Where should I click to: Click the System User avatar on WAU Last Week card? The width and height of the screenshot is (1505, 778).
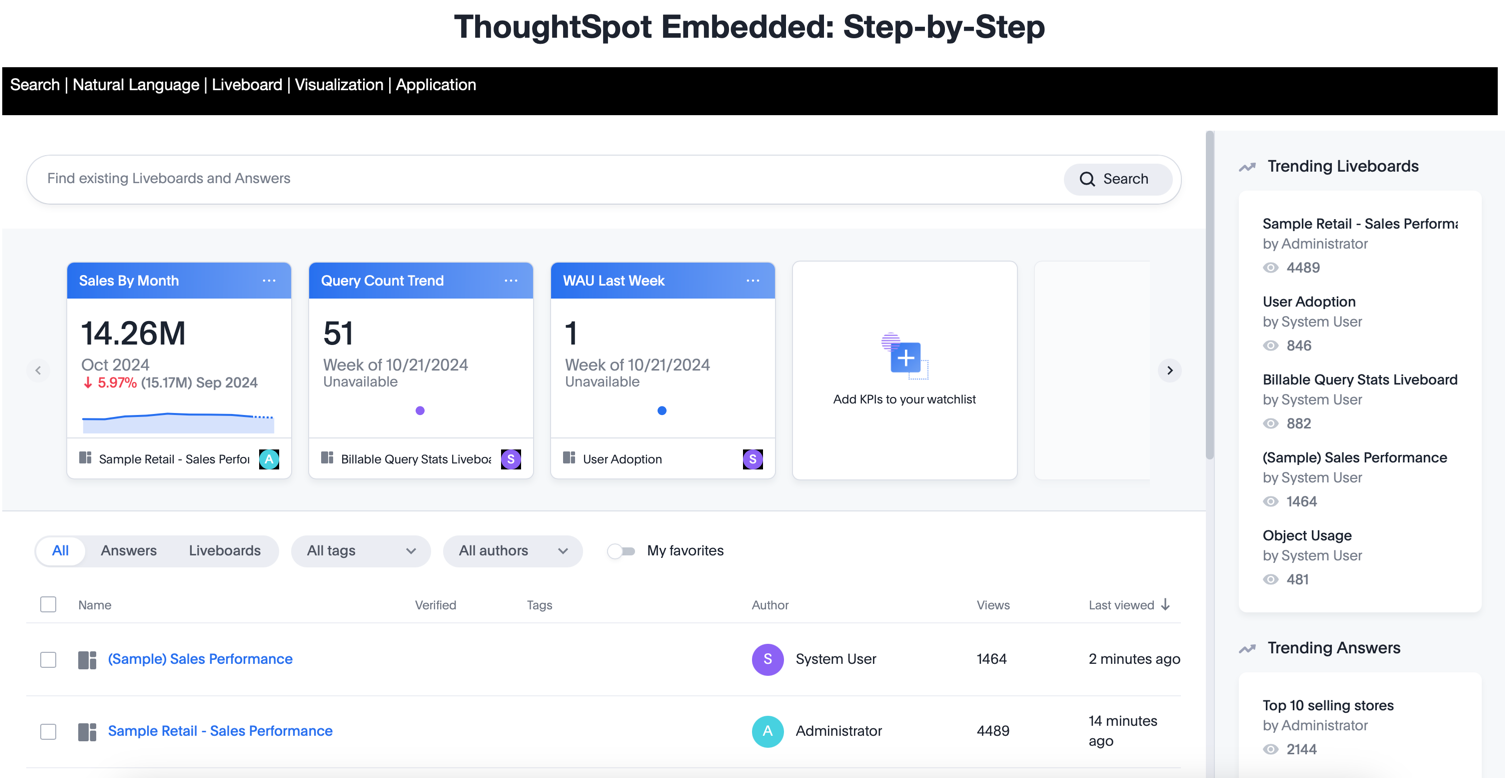click(x=752, y=459)
